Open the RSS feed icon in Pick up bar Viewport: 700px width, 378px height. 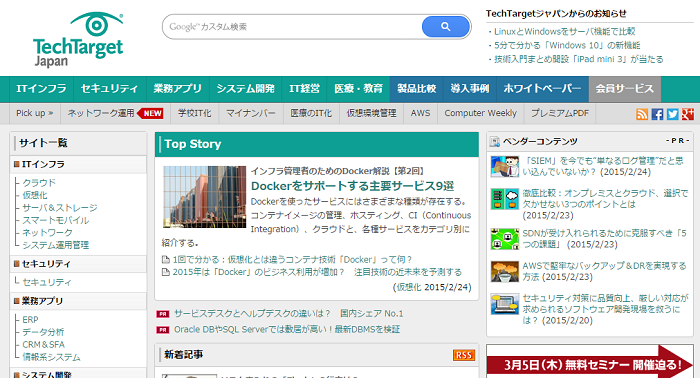coord(642,114)
